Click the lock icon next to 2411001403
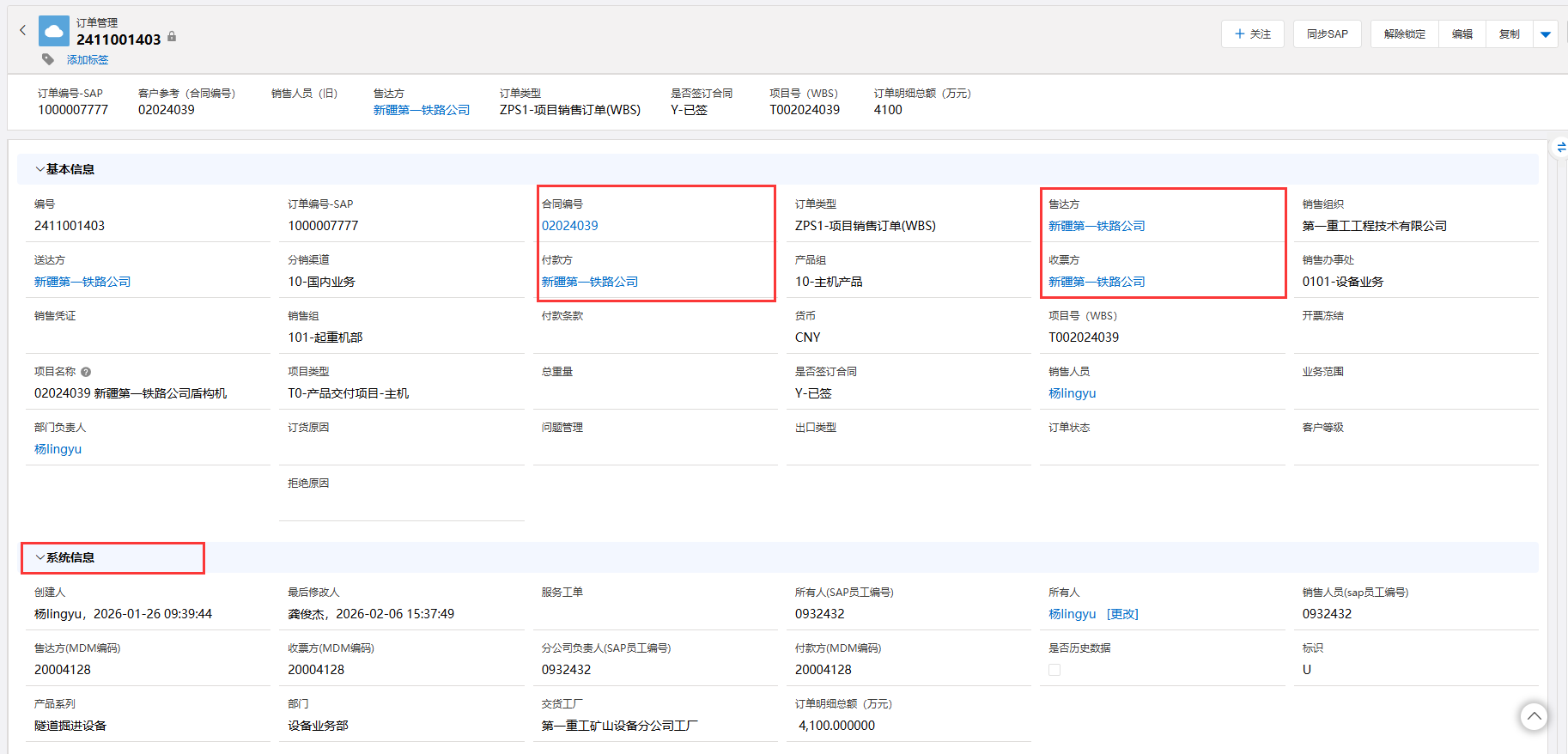Viewport: 1568px width, 754px height. [x=172, y=37]
